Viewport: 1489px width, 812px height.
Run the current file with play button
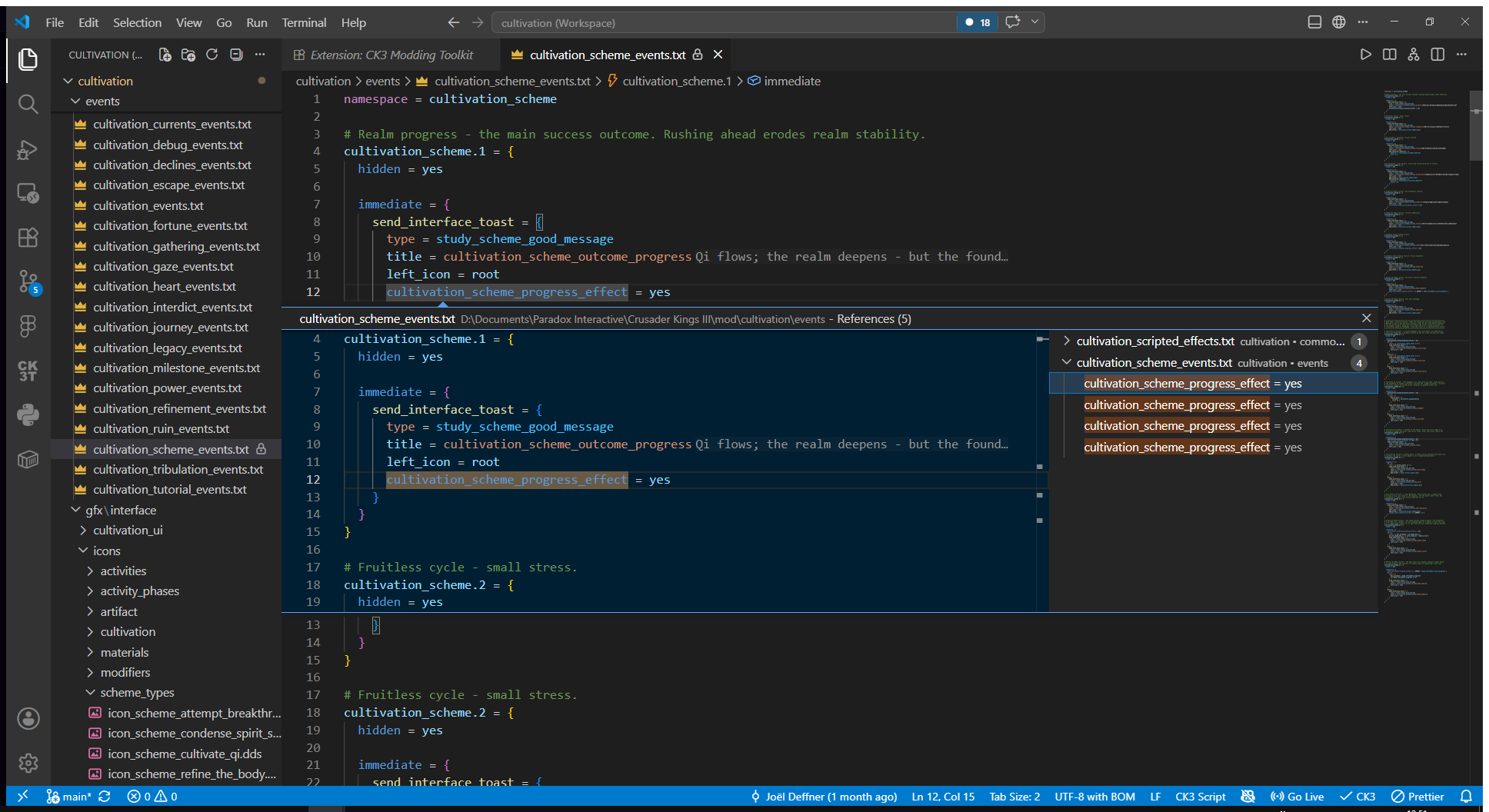coord(1365,55)
